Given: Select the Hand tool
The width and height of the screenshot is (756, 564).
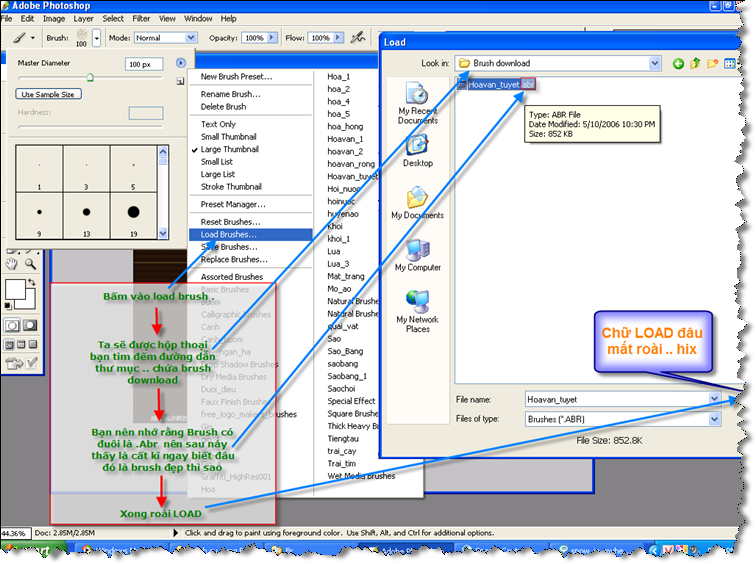Looking at the screenshot, I should [x=12, y=264].
